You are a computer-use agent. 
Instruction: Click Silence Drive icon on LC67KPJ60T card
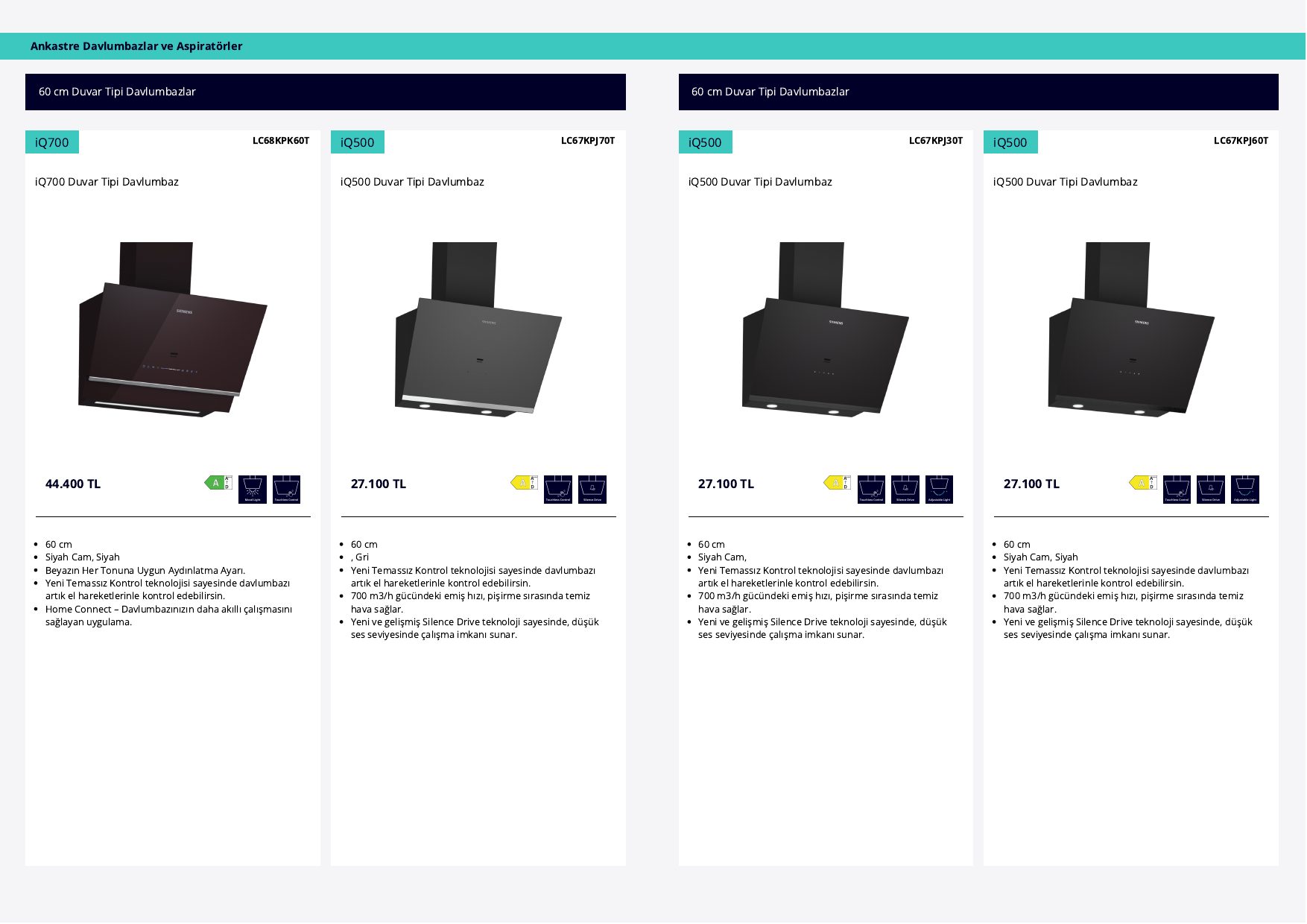1211,490
